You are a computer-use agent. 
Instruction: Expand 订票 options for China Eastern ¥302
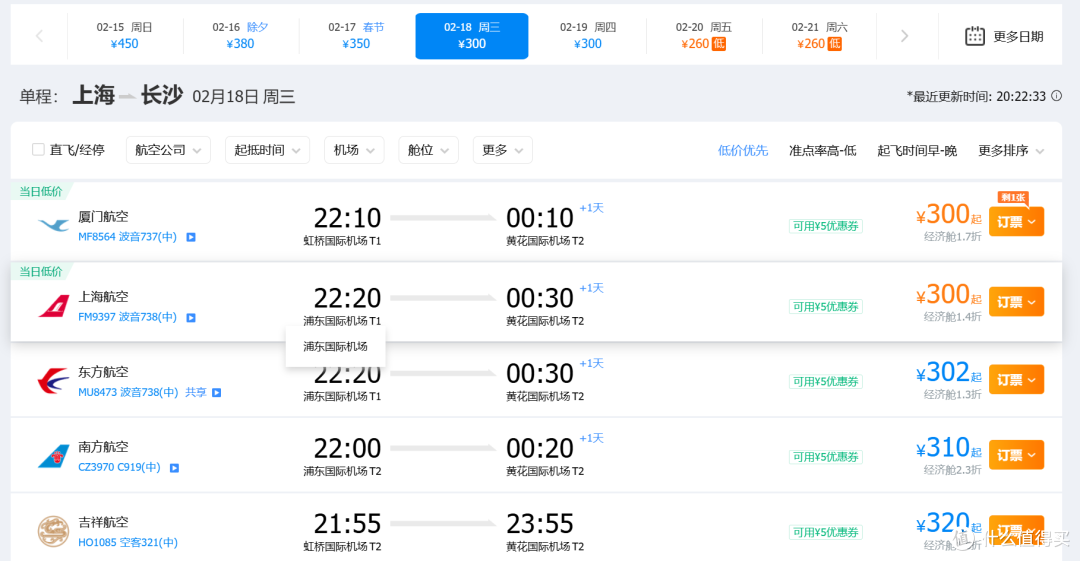[x=1017, y=380]
